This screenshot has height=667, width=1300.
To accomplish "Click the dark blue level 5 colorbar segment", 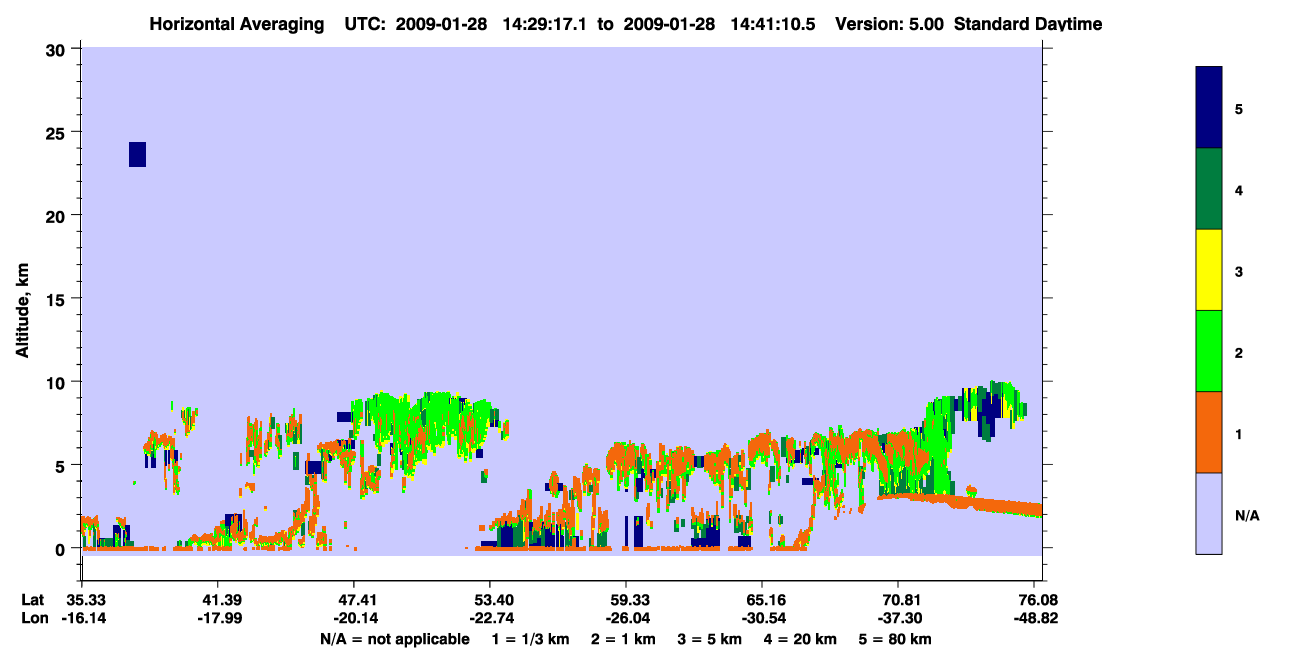I will (x=1209, y=107).
